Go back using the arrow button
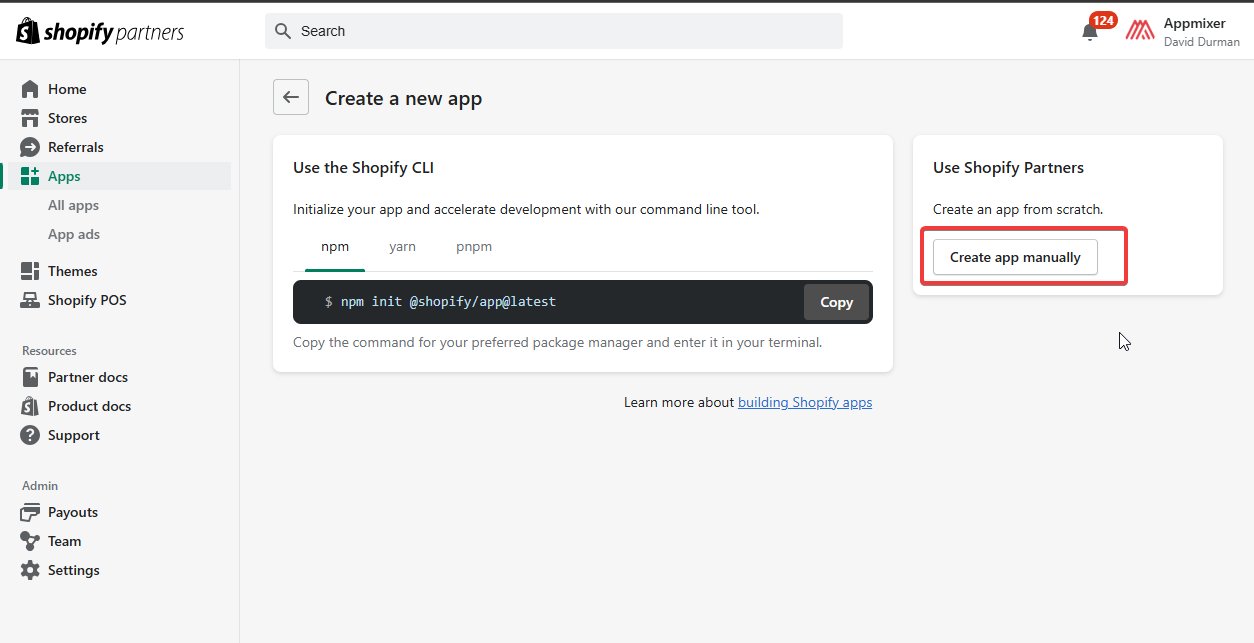This screenshot has height=643, width=1254. tap(291, 97)
